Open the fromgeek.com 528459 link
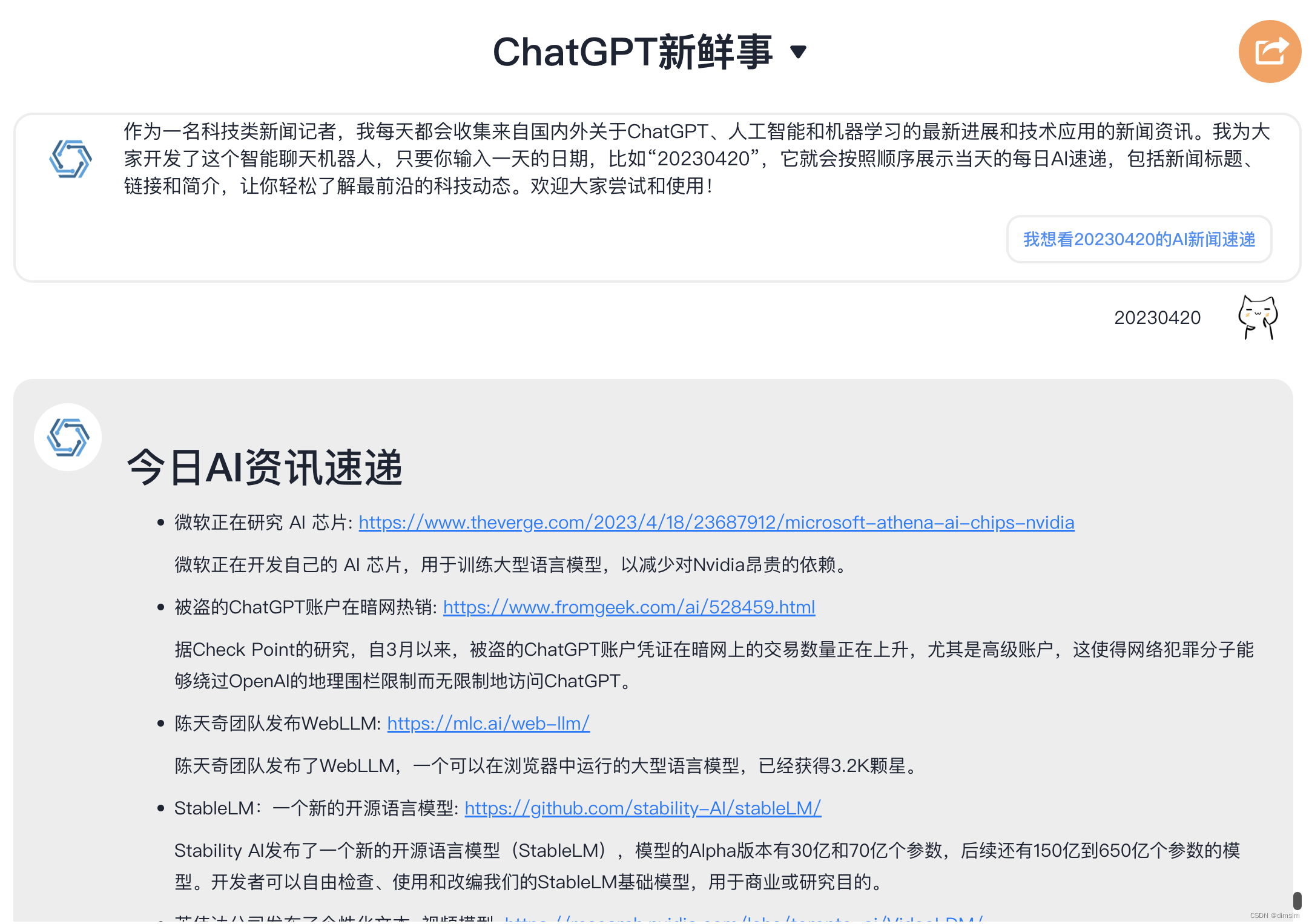1309x924 pixels. coord(629,607)
